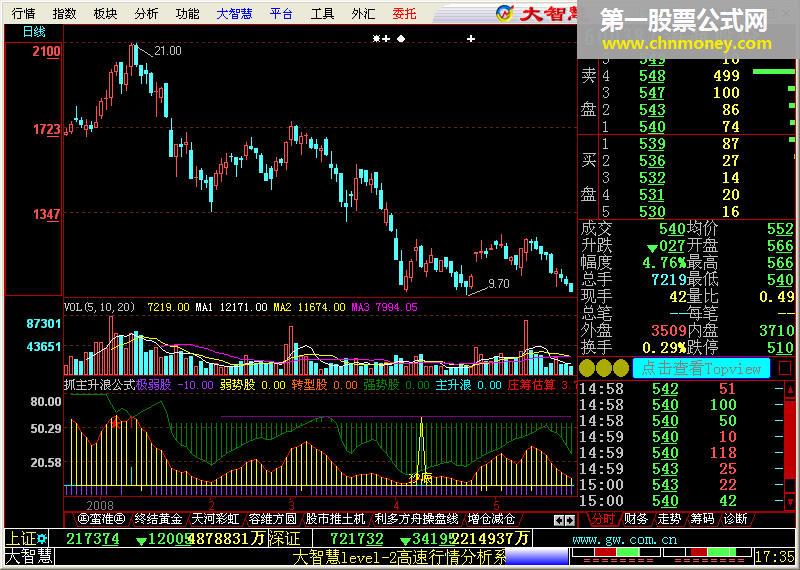Viewport: 800px width, 570px height.
Task: Click buy level 5 price 530
Action: [652, 211]
